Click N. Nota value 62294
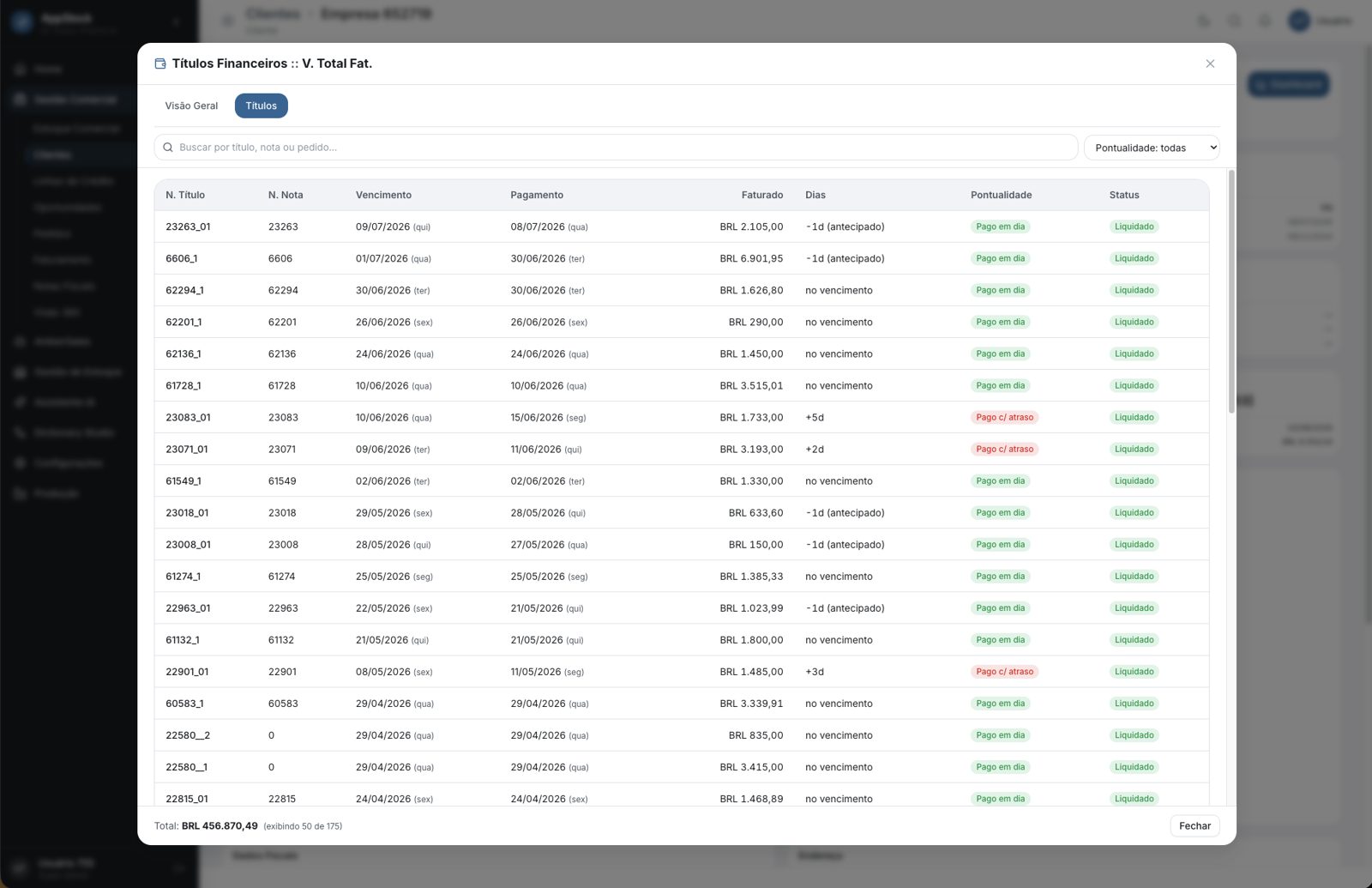This screenshot has width=1372, height=888. [283, 290]
